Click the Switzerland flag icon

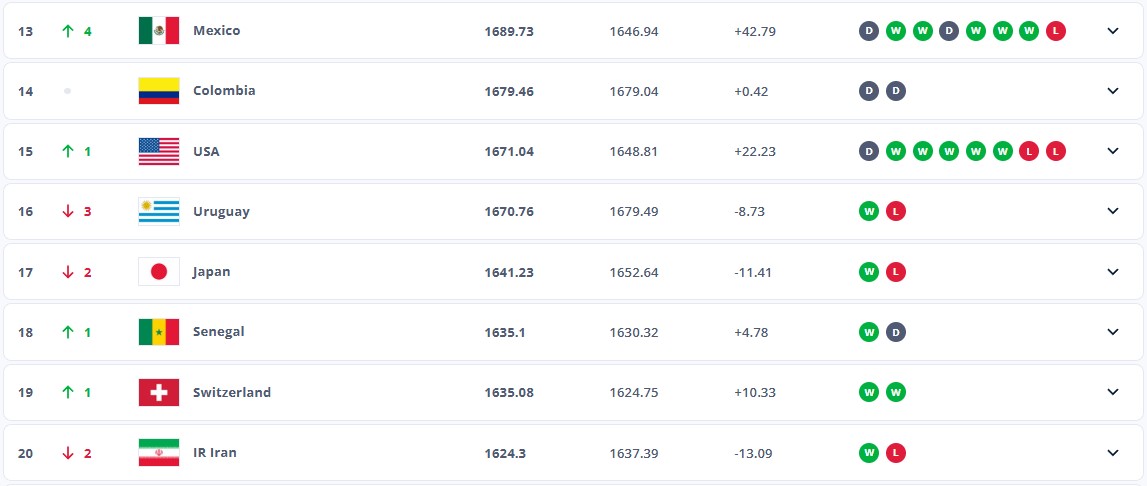158,392
